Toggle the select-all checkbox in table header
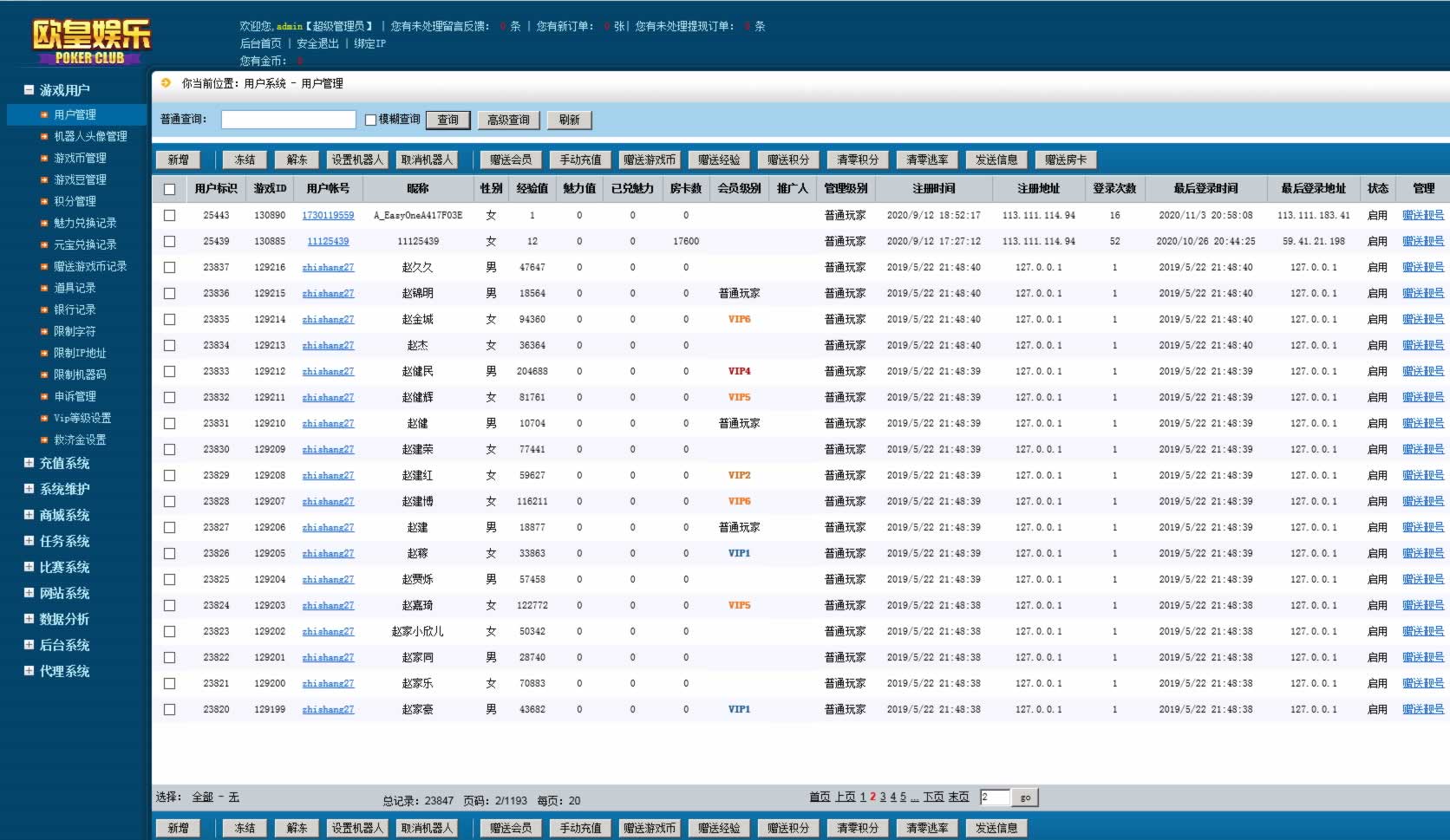 (169, 189)
